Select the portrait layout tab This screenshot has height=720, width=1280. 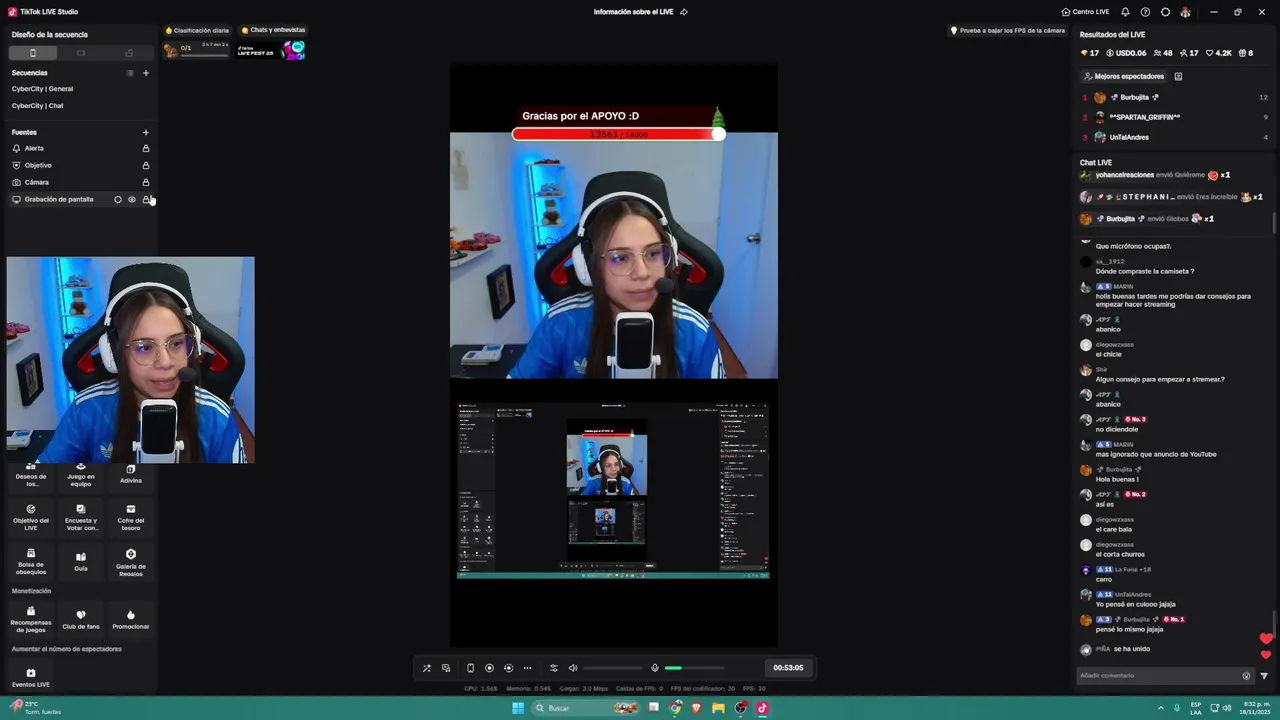click(x=33, y=53)
